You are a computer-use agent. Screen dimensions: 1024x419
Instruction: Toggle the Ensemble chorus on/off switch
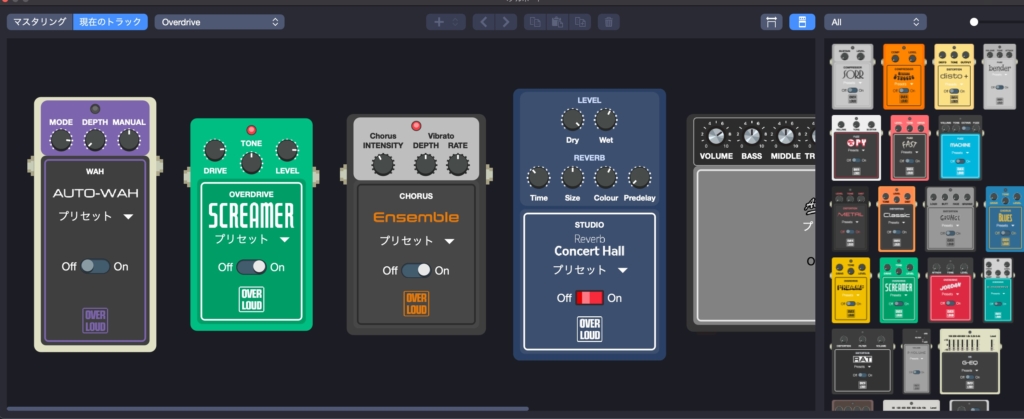pos(415,270)
